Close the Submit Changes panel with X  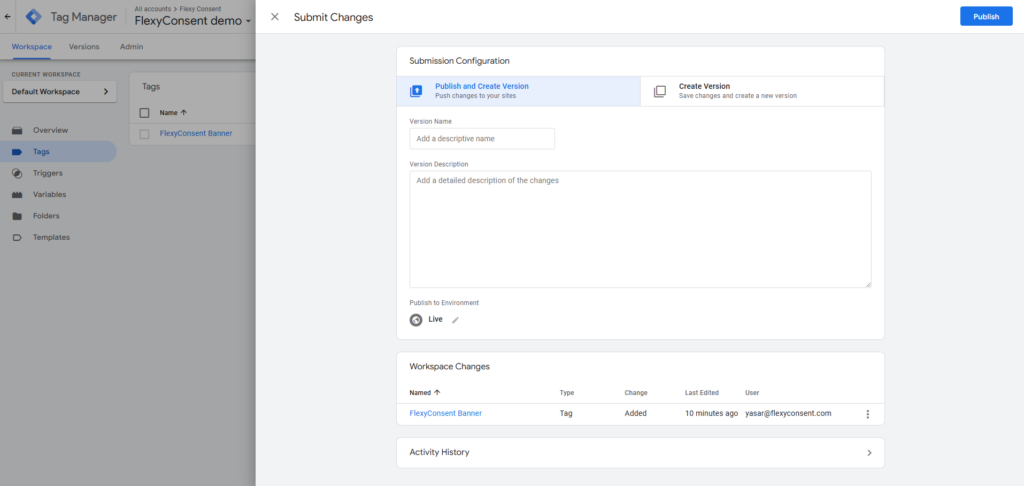tap(275, 17)
